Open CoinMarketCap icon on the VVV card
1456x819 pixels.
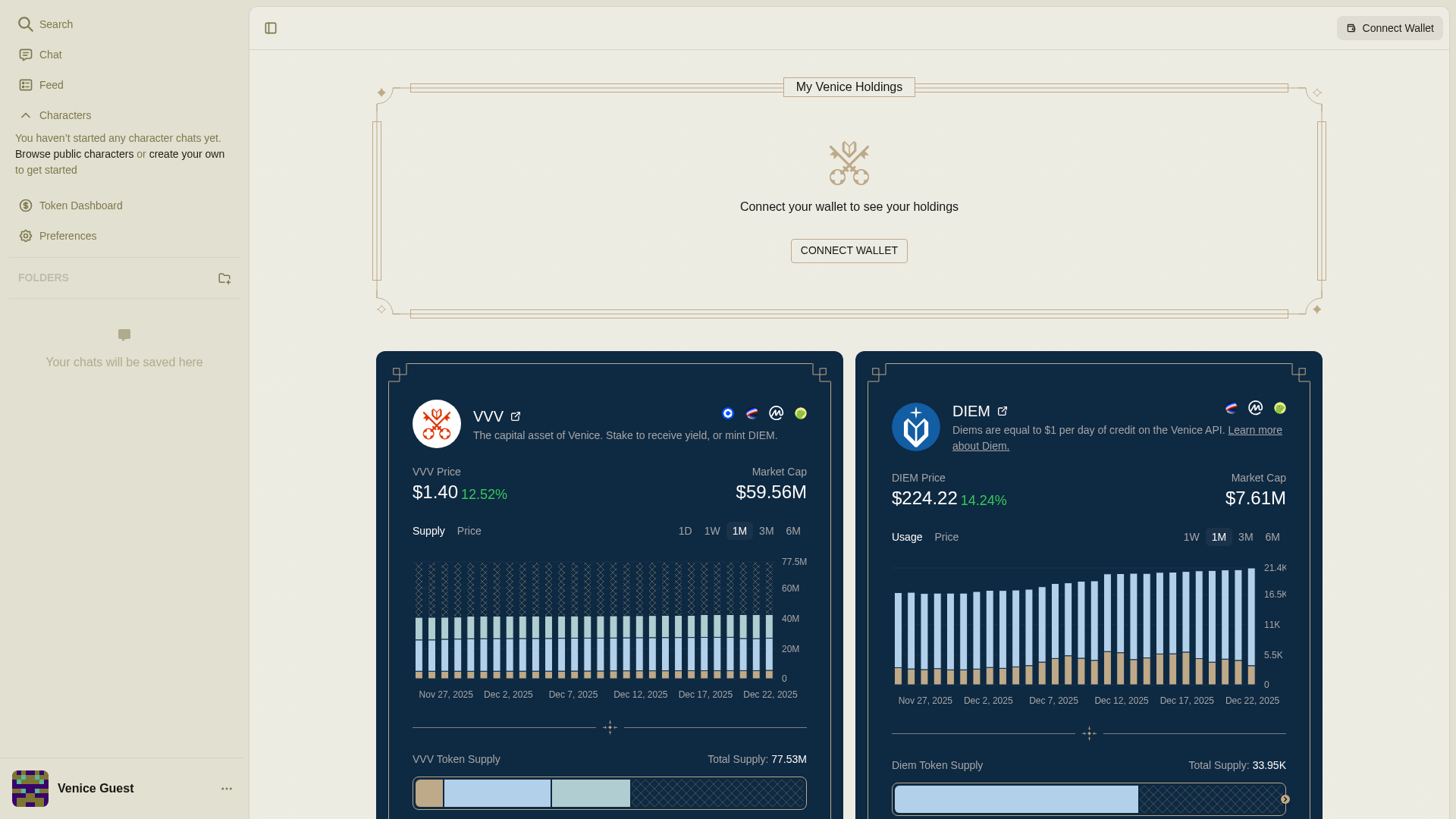(x=777, y=413)
